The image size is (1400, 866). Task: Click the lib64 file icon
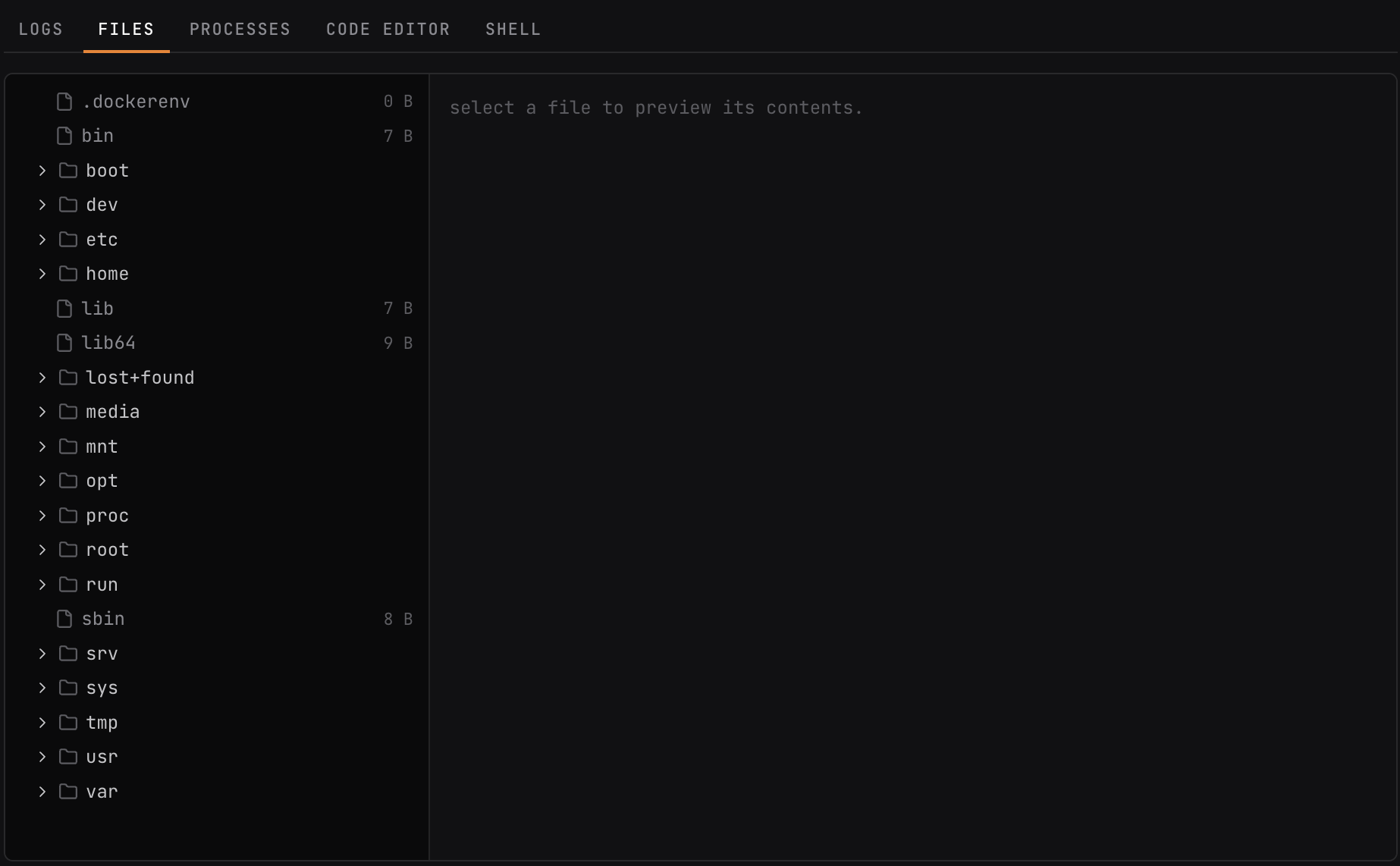(x=64, y=343)
